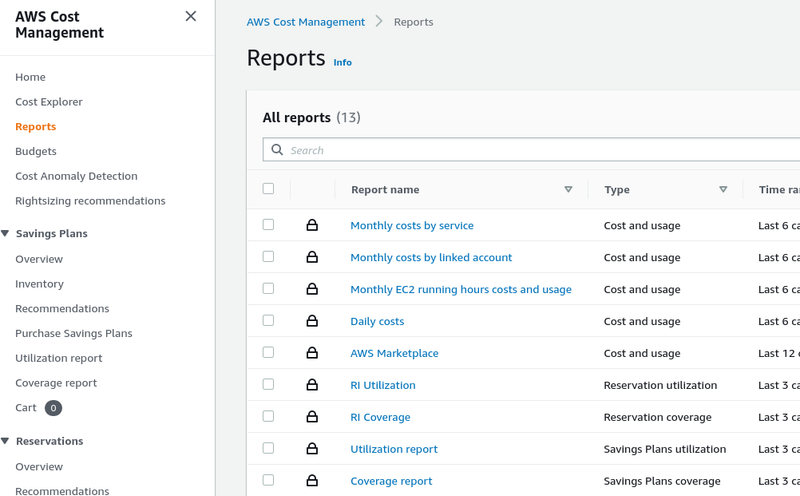
Task: Toggle the select-all reports checkbox
Action: point(268,189)
